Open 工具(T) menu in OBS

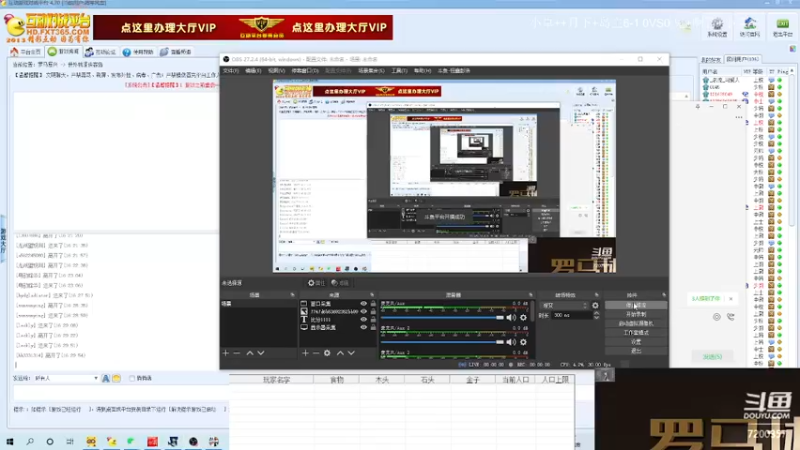pos(399,70)
